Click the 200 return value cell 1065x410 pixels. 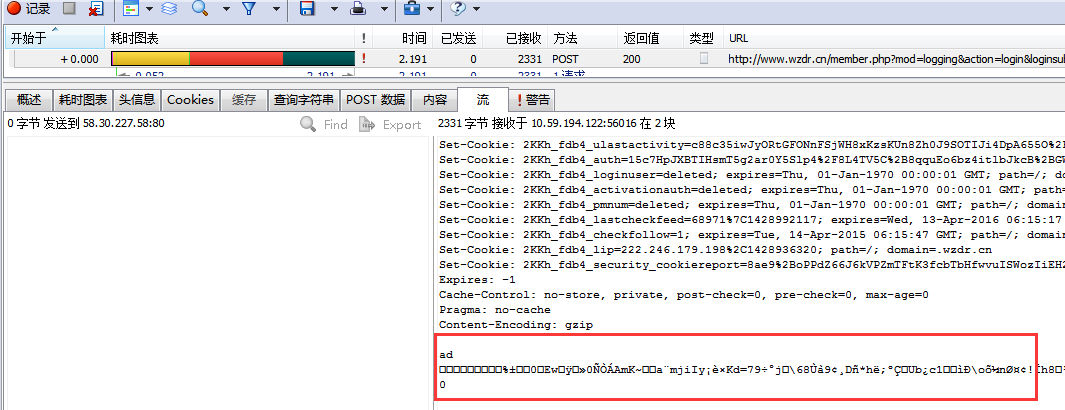631,59
